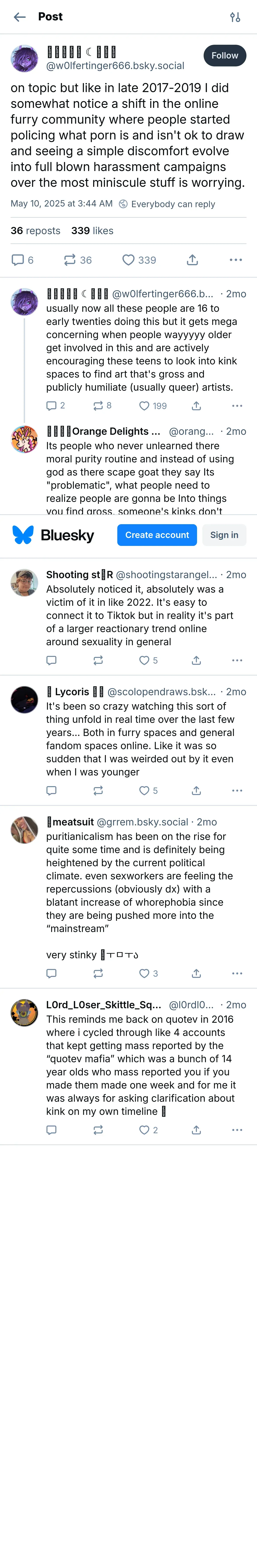Share the L0rd_L0ser_Skittle reply
This screenshot has height=1568, width=257.
196,1130
